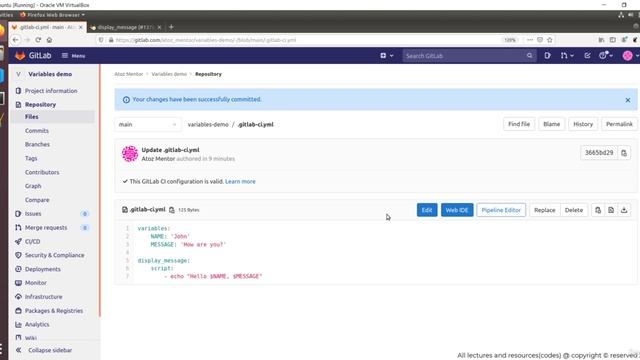The width and height of the screenshot is (640, 360).
Task: Click the Firefox address bar URL
Action: 206,40
